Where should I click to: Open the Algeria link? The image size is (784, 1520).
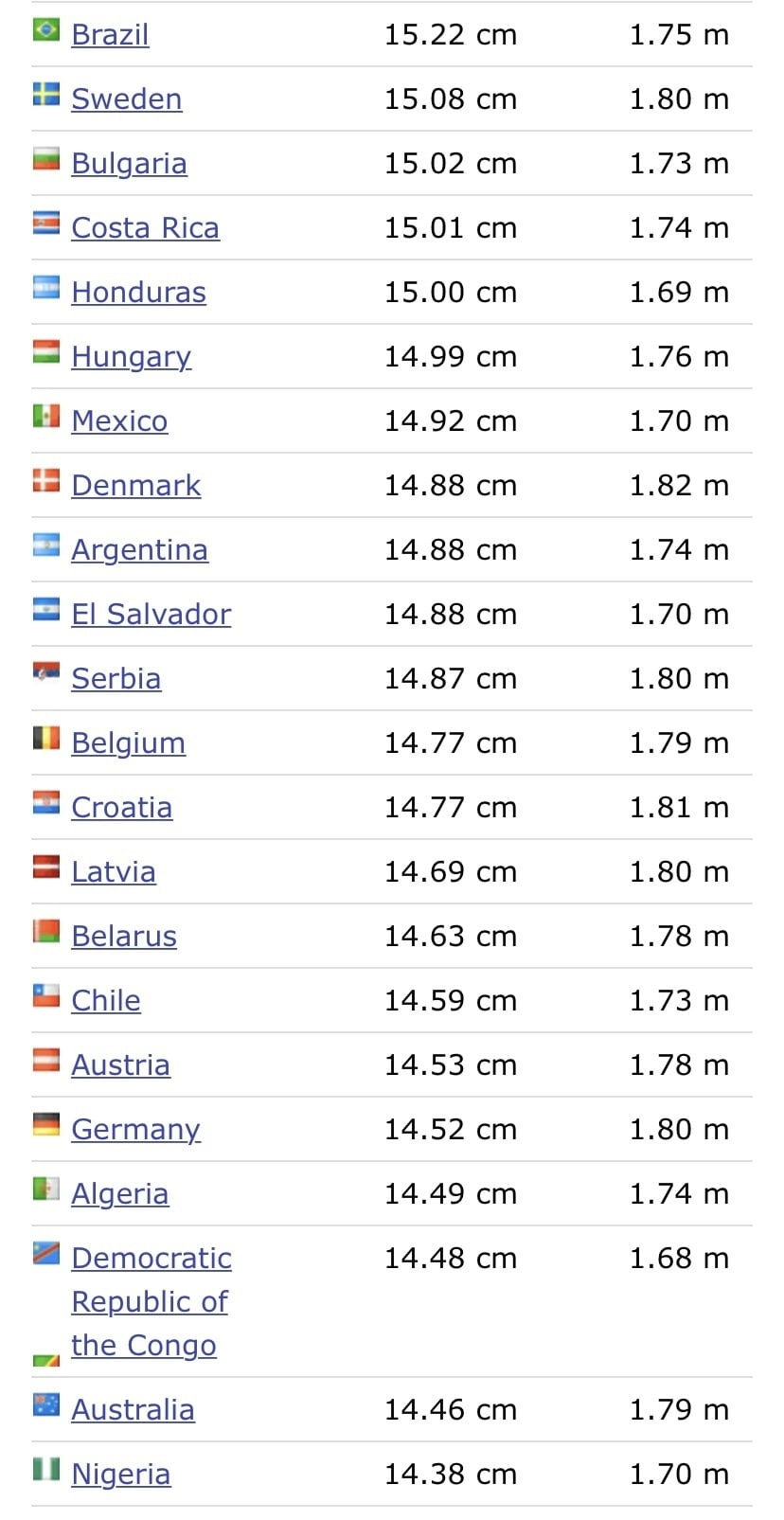(120, 1194)
